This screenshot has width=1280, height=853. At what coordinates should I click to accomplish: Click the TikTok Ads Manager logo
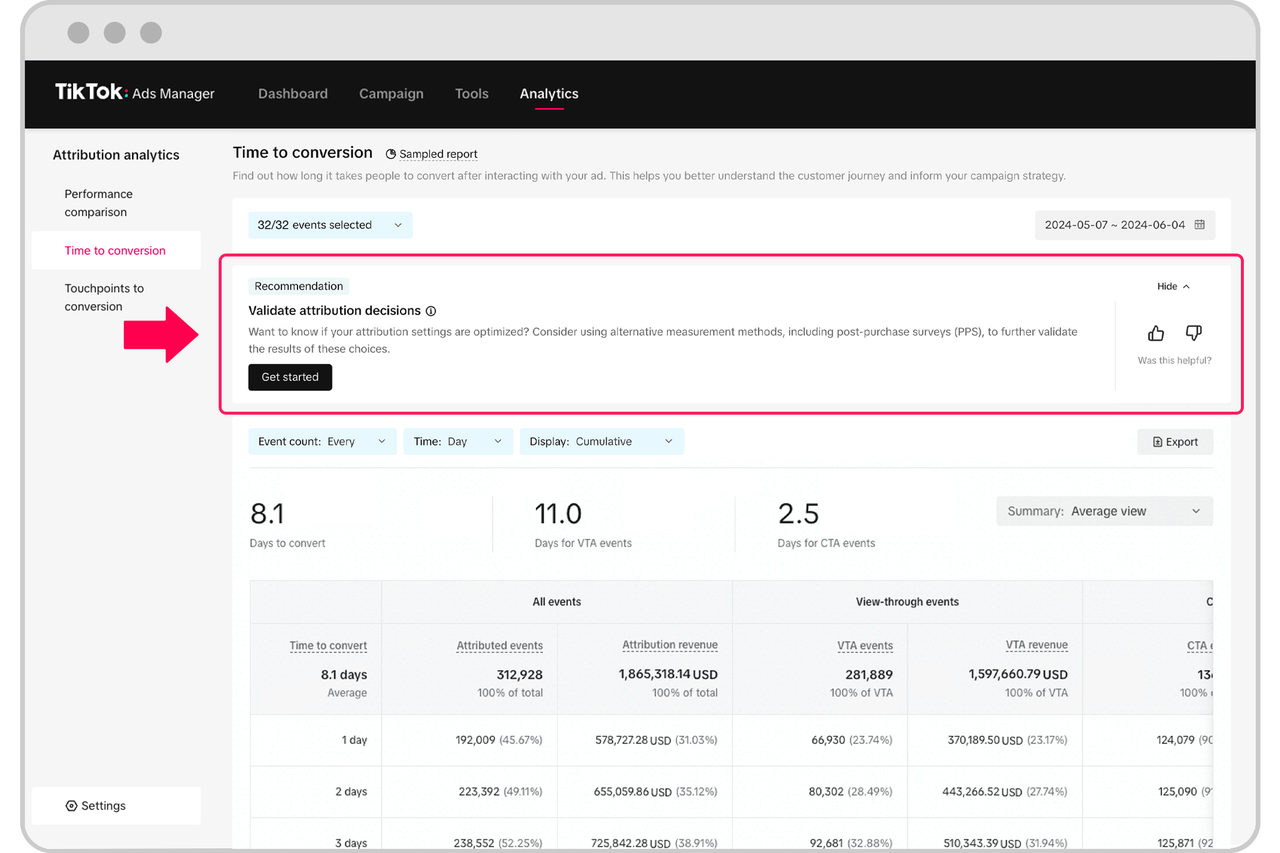point(135,93)
